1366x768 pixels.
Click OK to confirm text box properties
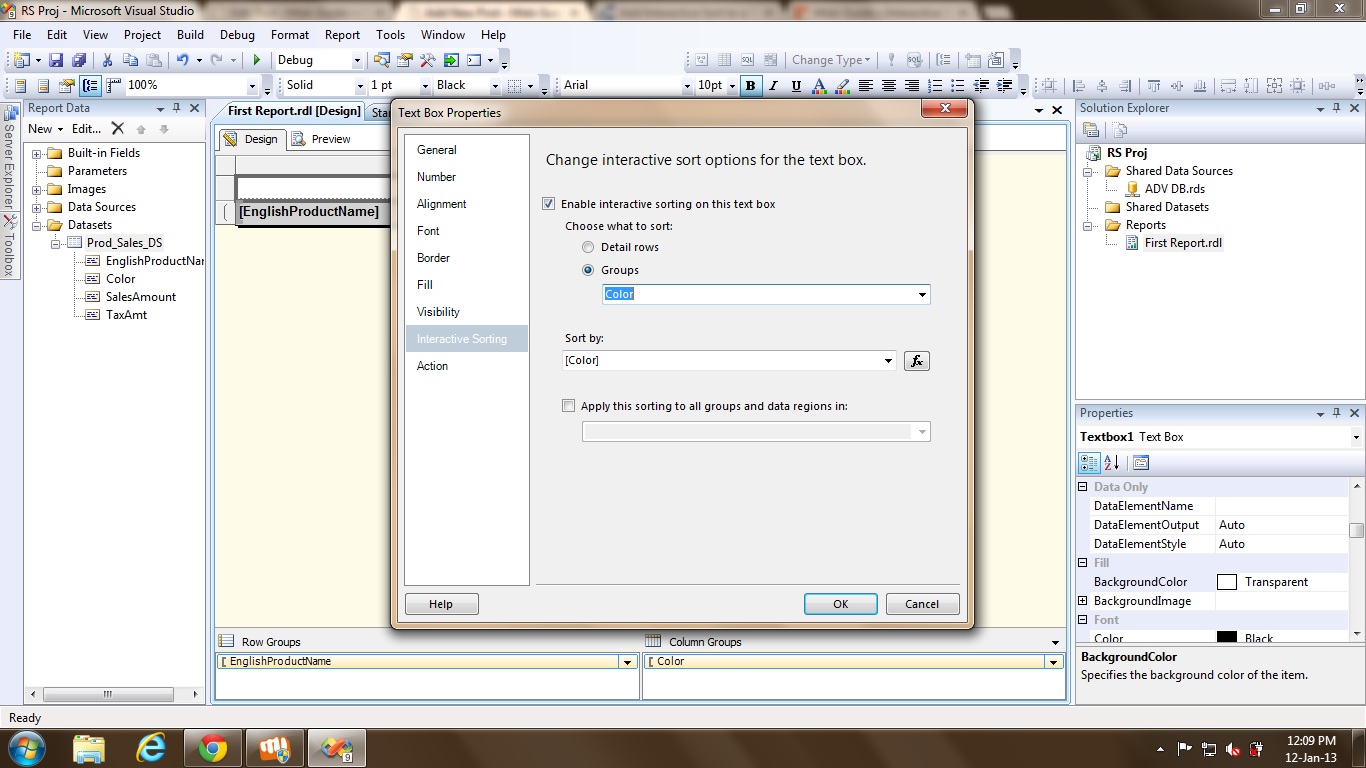pos(840,604)
